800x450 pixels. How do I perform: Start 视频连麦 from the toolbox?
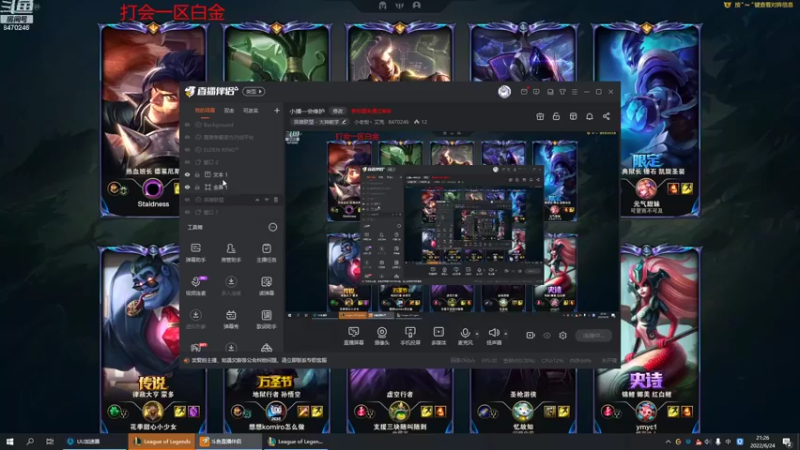click(195, 286)
